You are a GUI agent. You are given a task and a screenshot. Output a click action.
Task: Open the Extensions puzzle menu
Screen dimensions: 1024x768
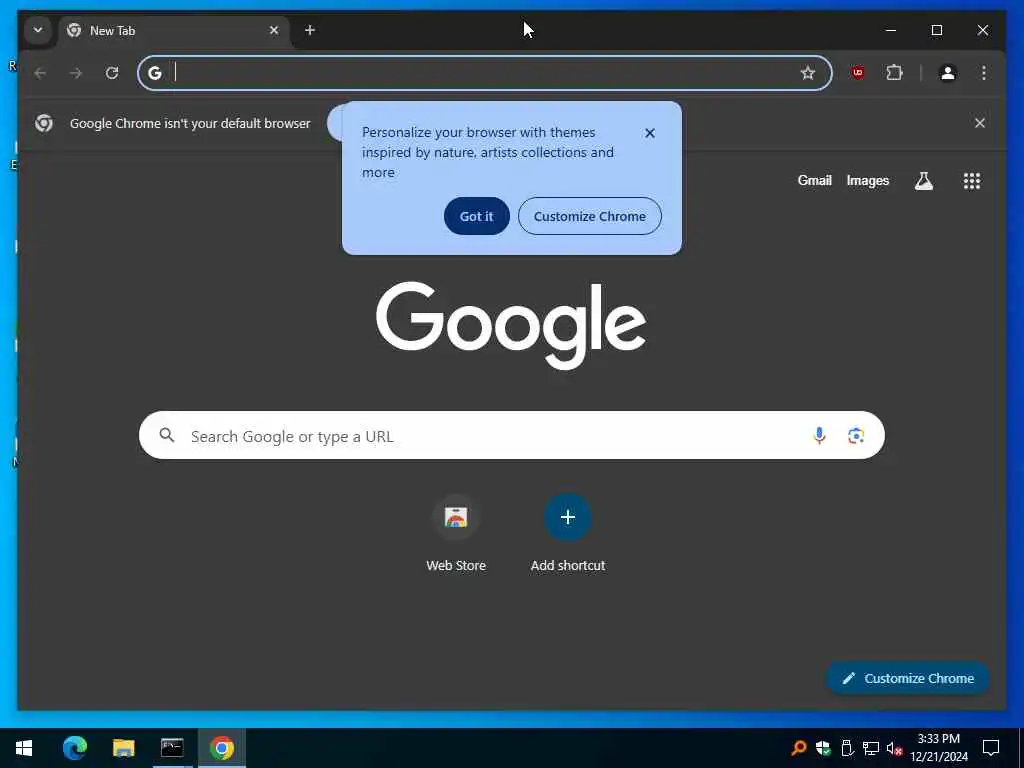tap(895, 72)
